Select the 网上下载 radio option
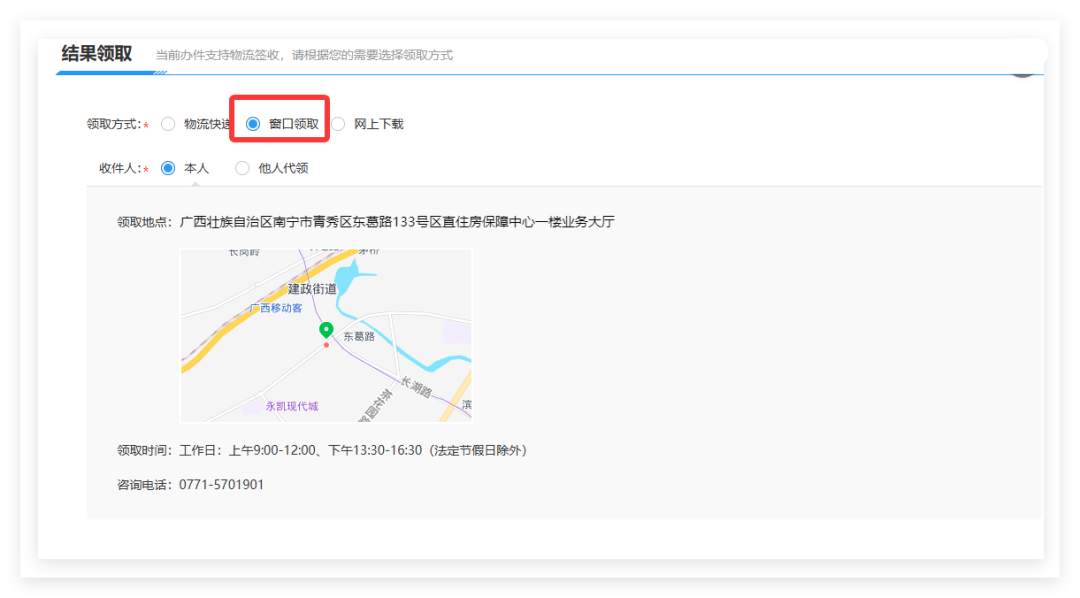This screenshot has height=598, width=1080. click(338, 124)
